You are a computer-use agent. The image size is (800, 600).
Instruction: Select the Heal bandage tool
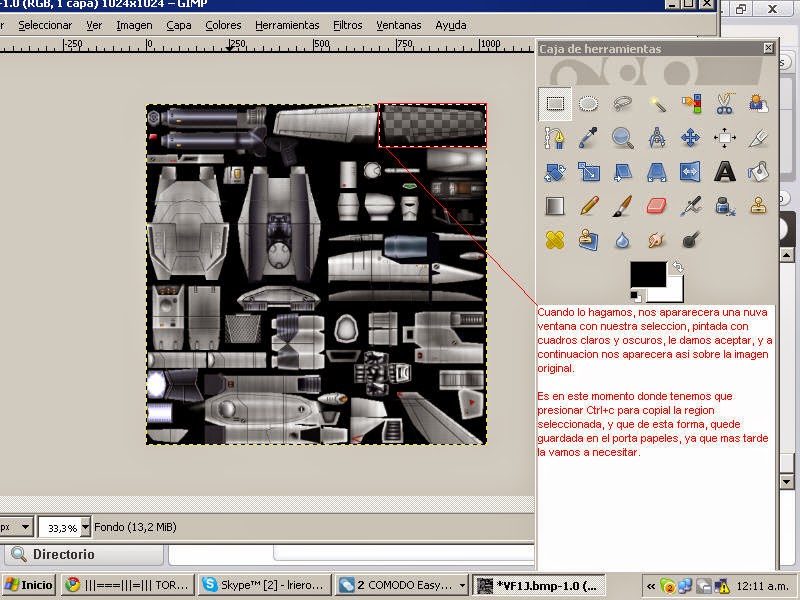555,240
